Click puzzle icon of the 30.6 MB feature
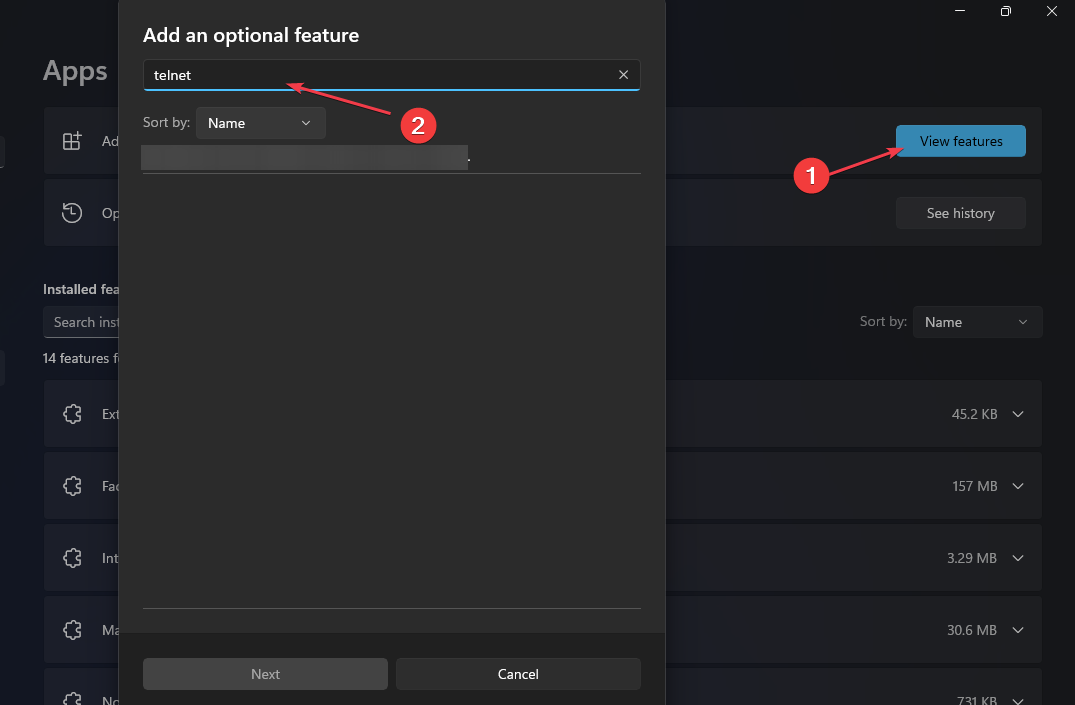Screen dimensions: 1075x705 [x=72, y=630]
